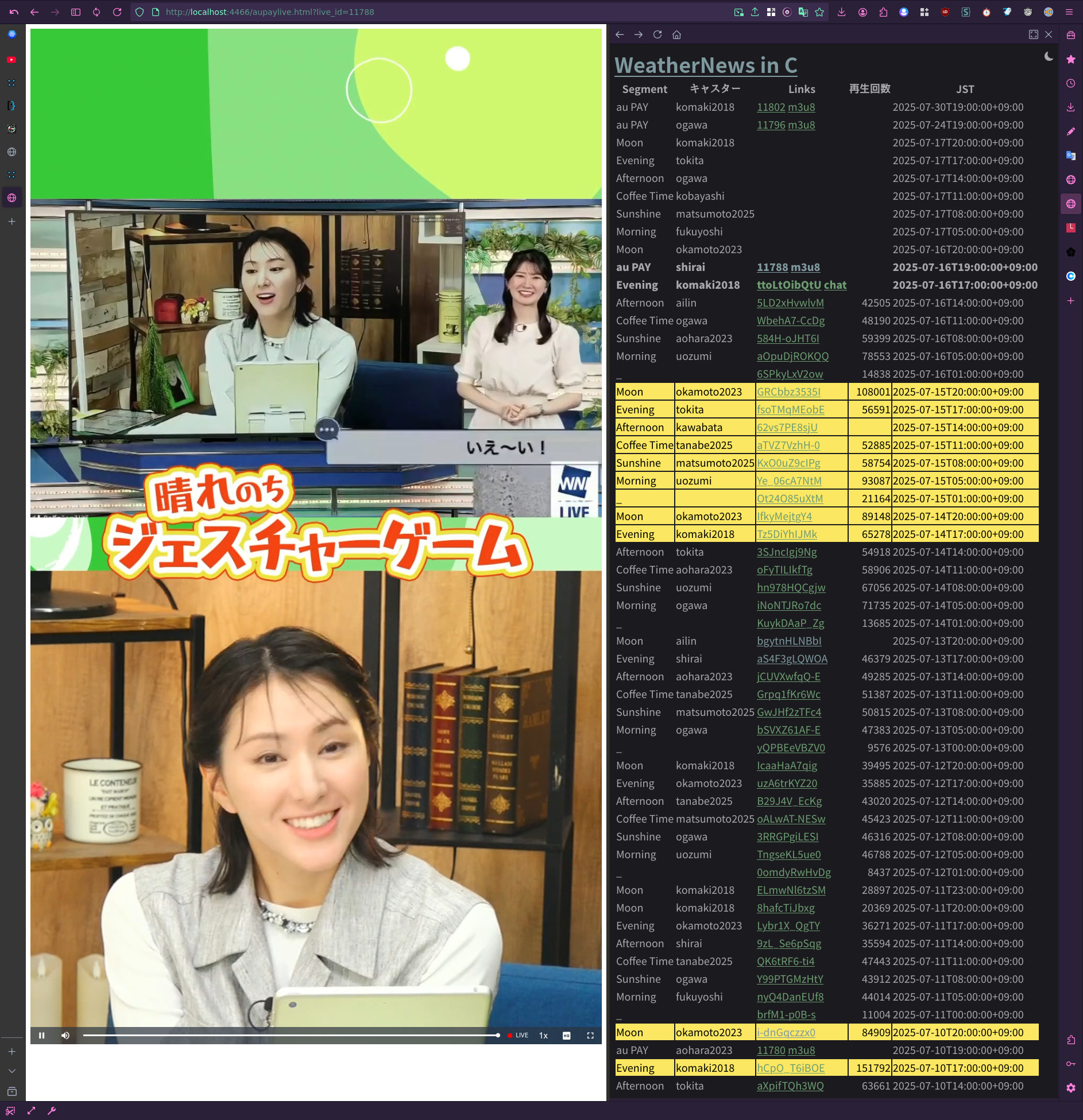
Task: Open the browser downloads icon
Action: pyautogui.click(x=841, y=12)
